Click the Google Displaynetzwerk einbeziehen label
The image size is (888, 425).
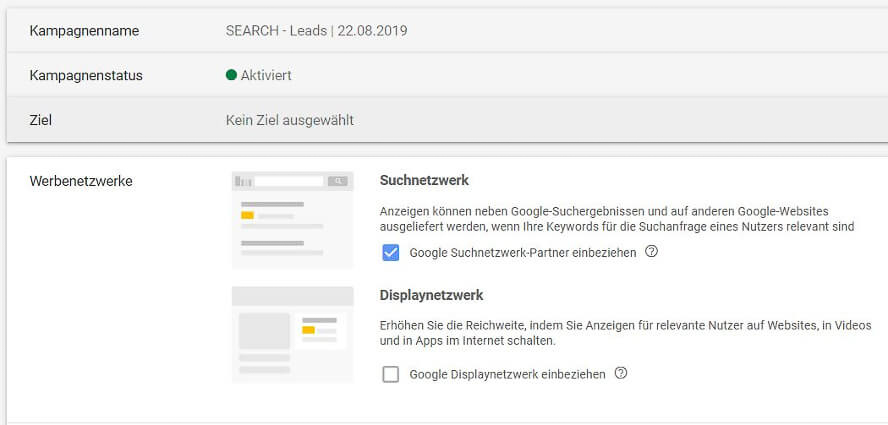pos(507,375)
